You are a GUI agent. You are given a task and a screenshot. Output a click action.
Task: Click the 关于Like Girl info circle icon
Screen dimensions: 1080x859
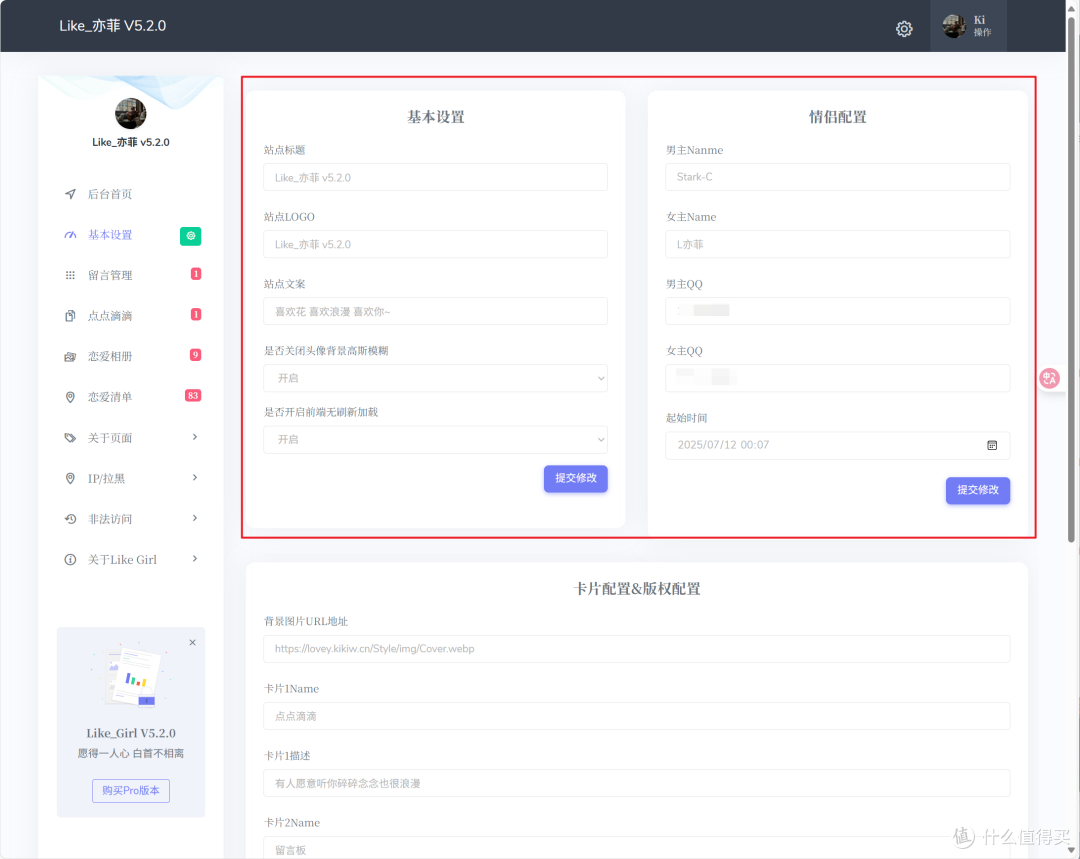pyautogui.click(x=70, y=560)
